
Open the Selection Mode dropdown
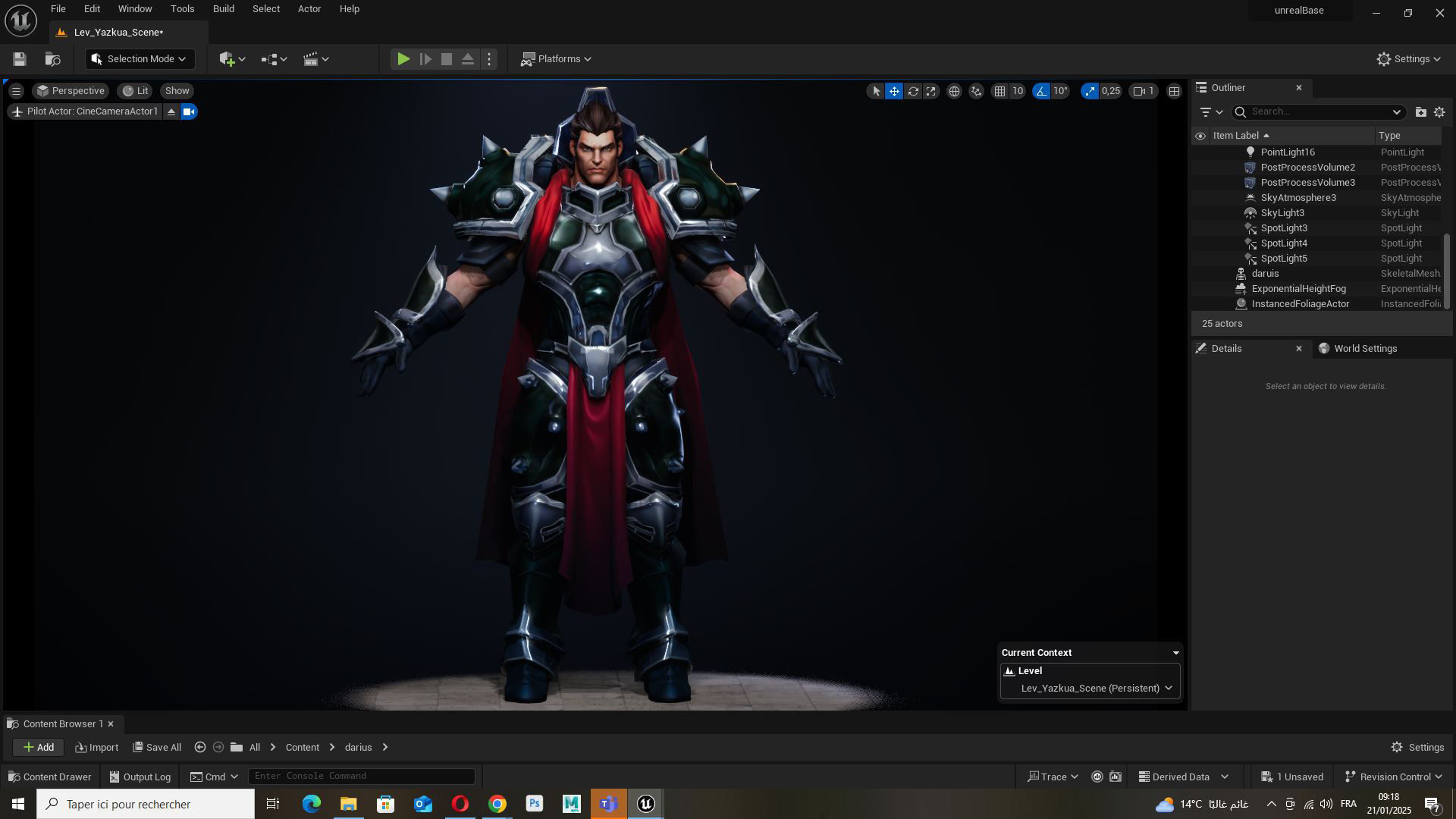[140, 59]
